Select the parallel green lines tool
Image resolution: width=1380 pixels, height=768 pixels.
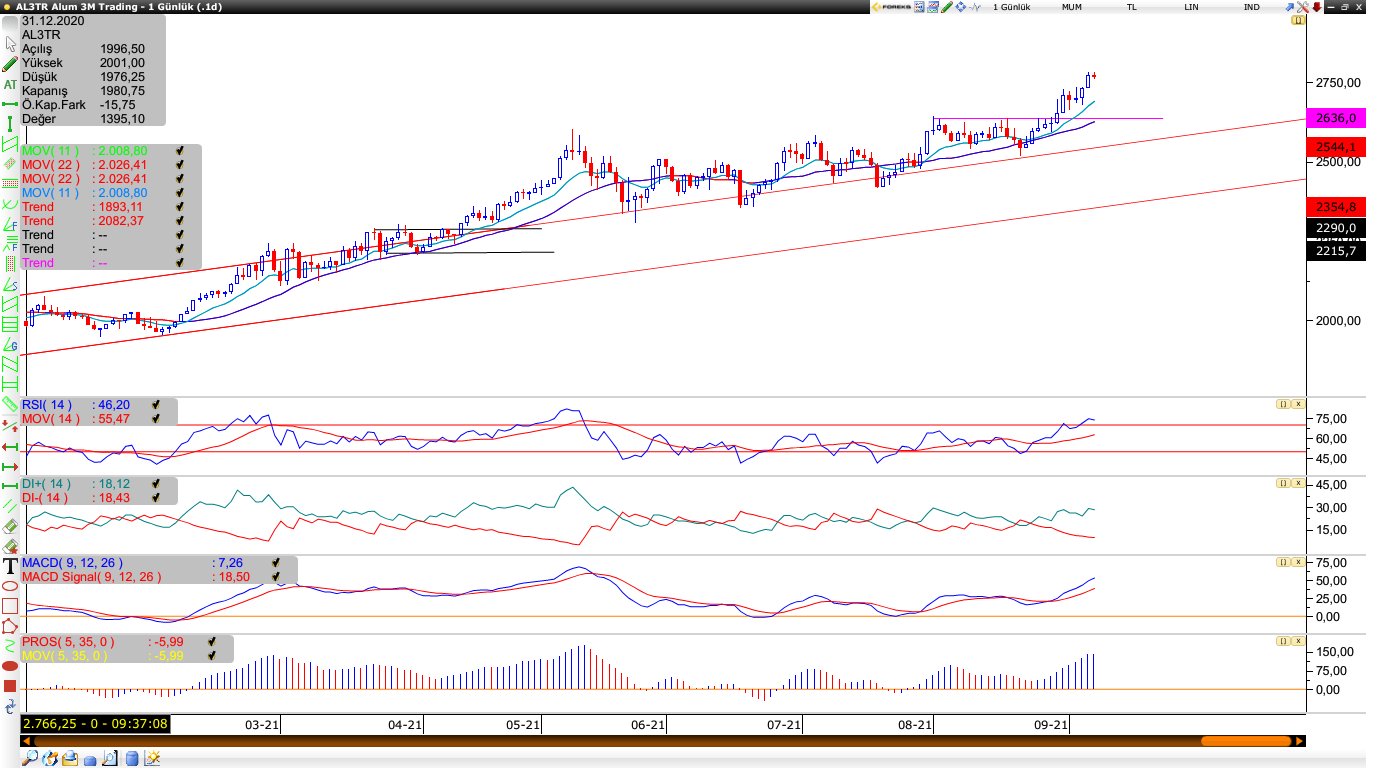pos(10,505)
